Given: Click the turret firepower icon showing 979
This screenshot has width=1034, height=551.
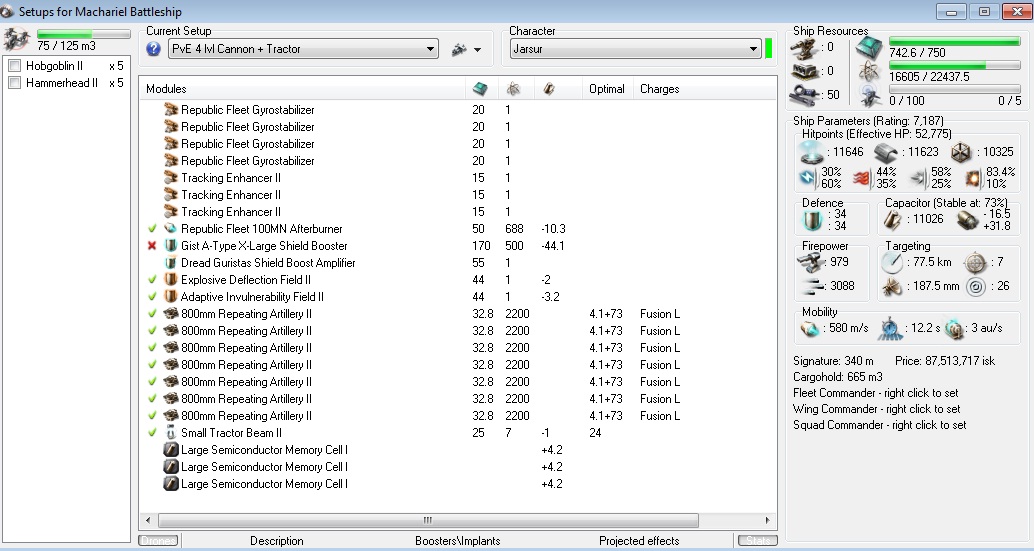Looking at the screenshot, I should (x=812, y=262).
